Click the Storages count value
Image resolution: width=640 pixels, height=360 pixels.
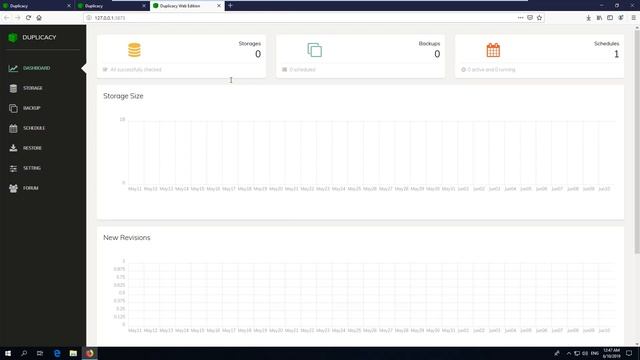[258, 54]
